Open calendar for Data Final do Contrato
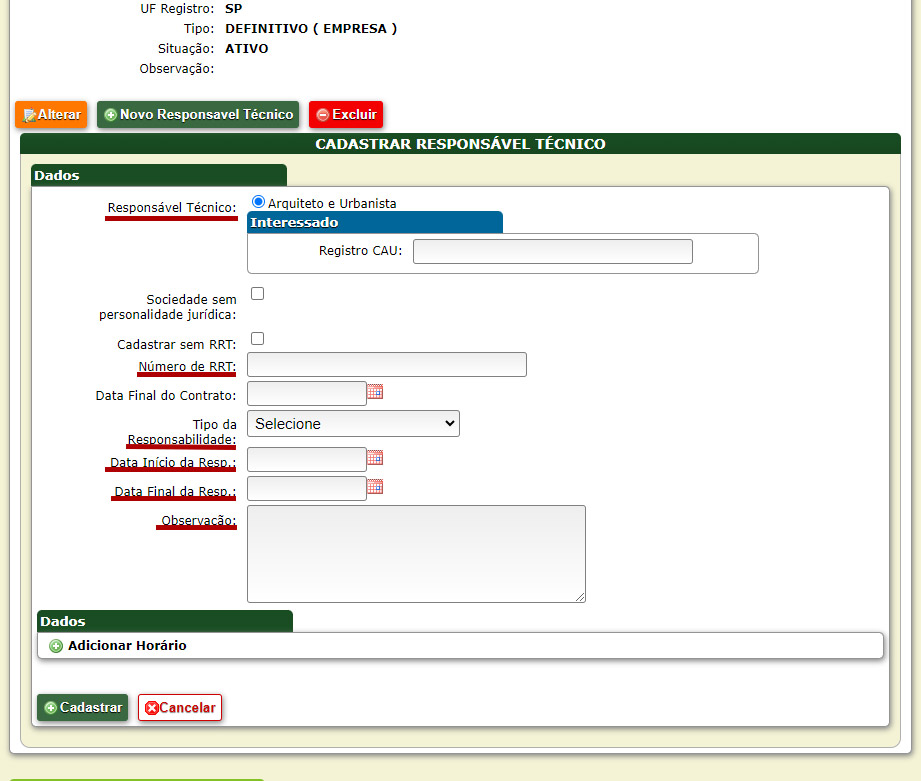Viewport: 921px width, 781px height. (375, 392)
